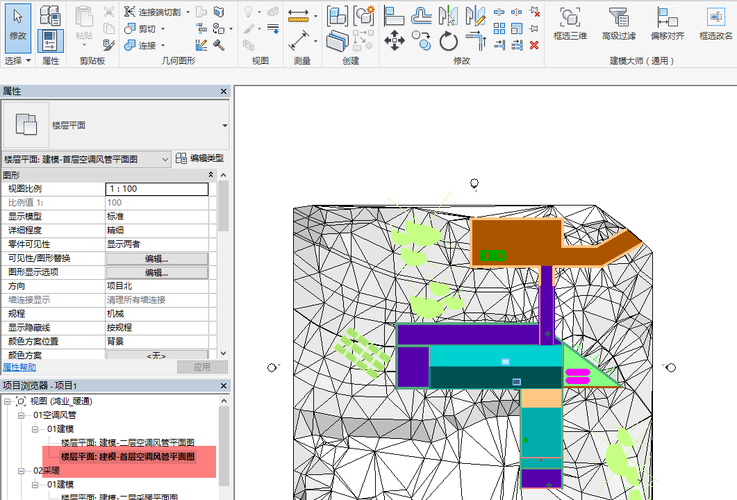737x500 pixels.
Task: Collapse the 02采暖 tree node
Action: tap(22, 470)
